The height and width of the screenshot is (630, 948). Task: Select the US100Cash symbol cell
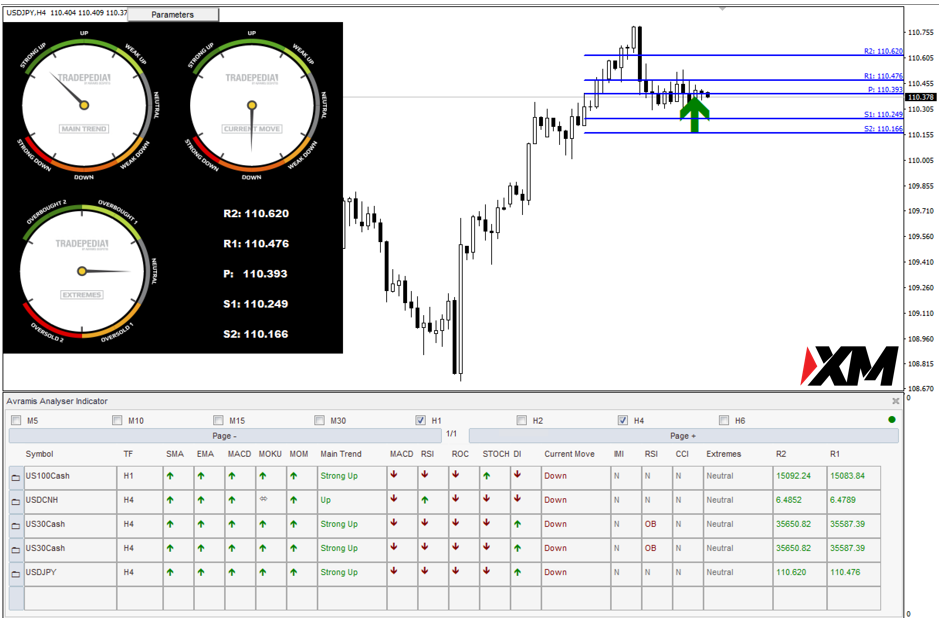tap(70, 476)
